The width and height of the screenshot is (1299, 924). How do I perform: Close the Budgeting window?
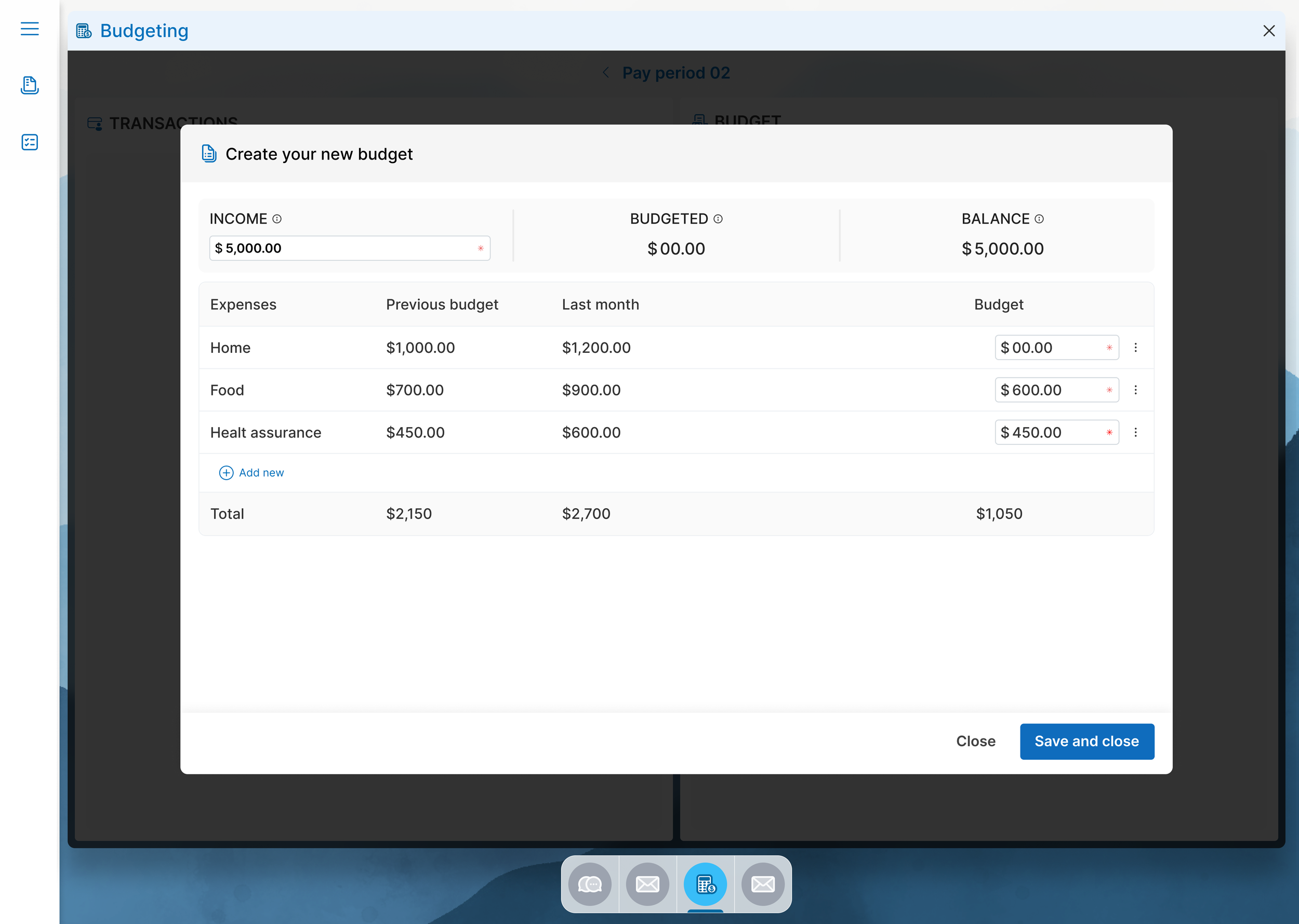(x=1269, y=31)
